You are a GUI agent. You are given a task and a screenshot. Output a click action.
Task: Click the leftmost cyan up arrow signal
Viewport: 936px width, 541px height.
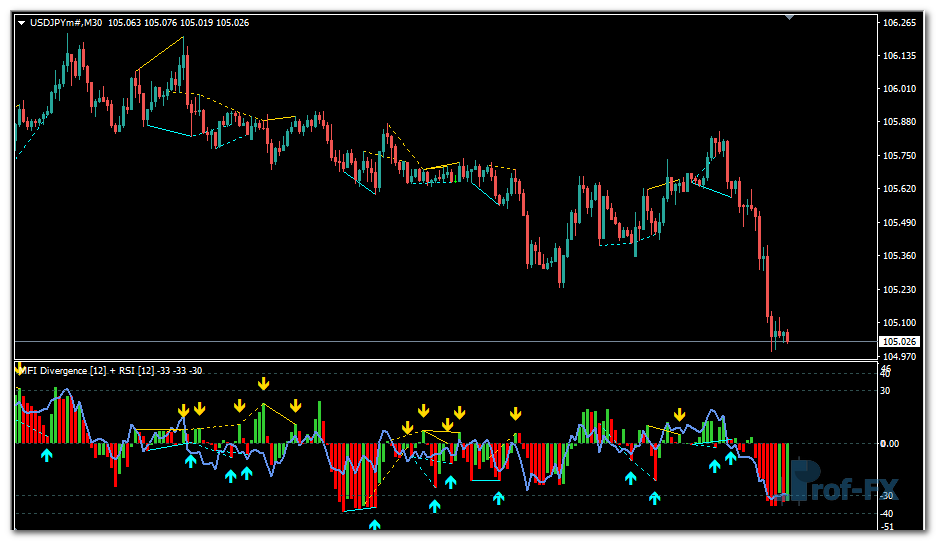pyautogui.click(x=46, y=455)
